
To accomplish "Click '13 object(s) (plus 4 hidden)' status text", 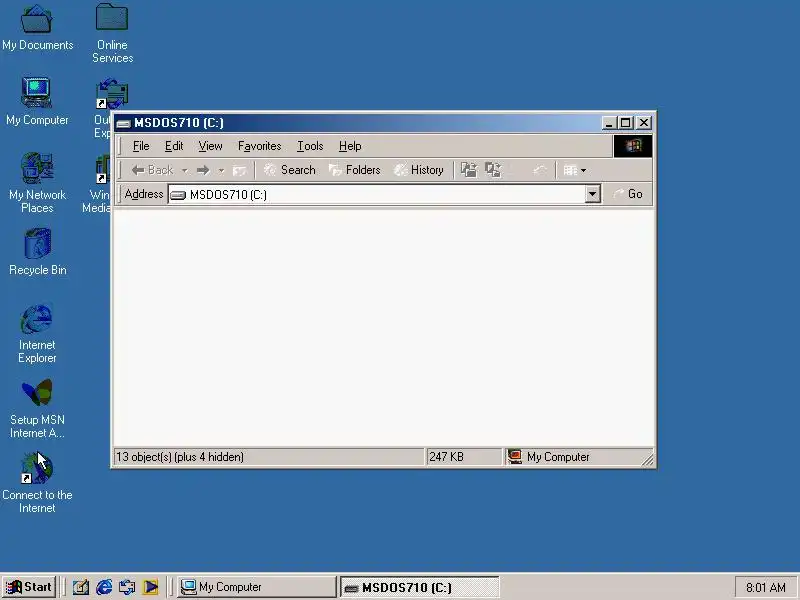I will click(180, 457).
